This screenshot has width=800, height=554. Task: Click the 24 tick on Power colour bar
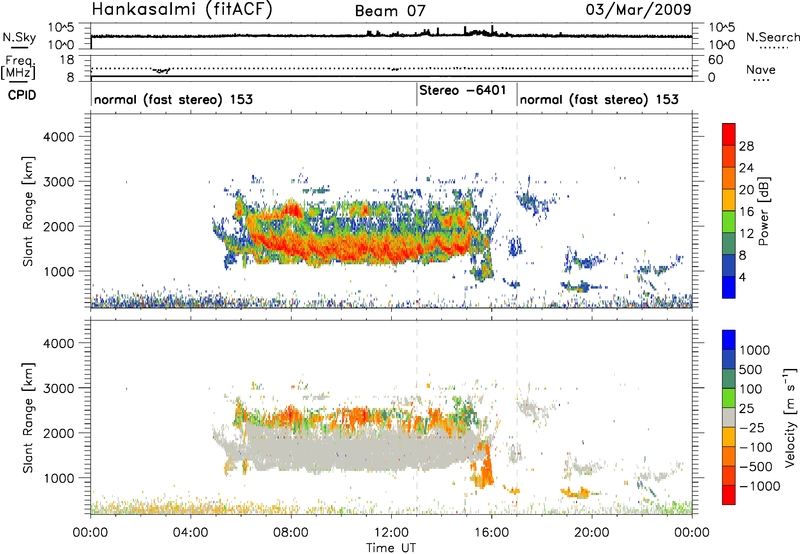[746, 168]
